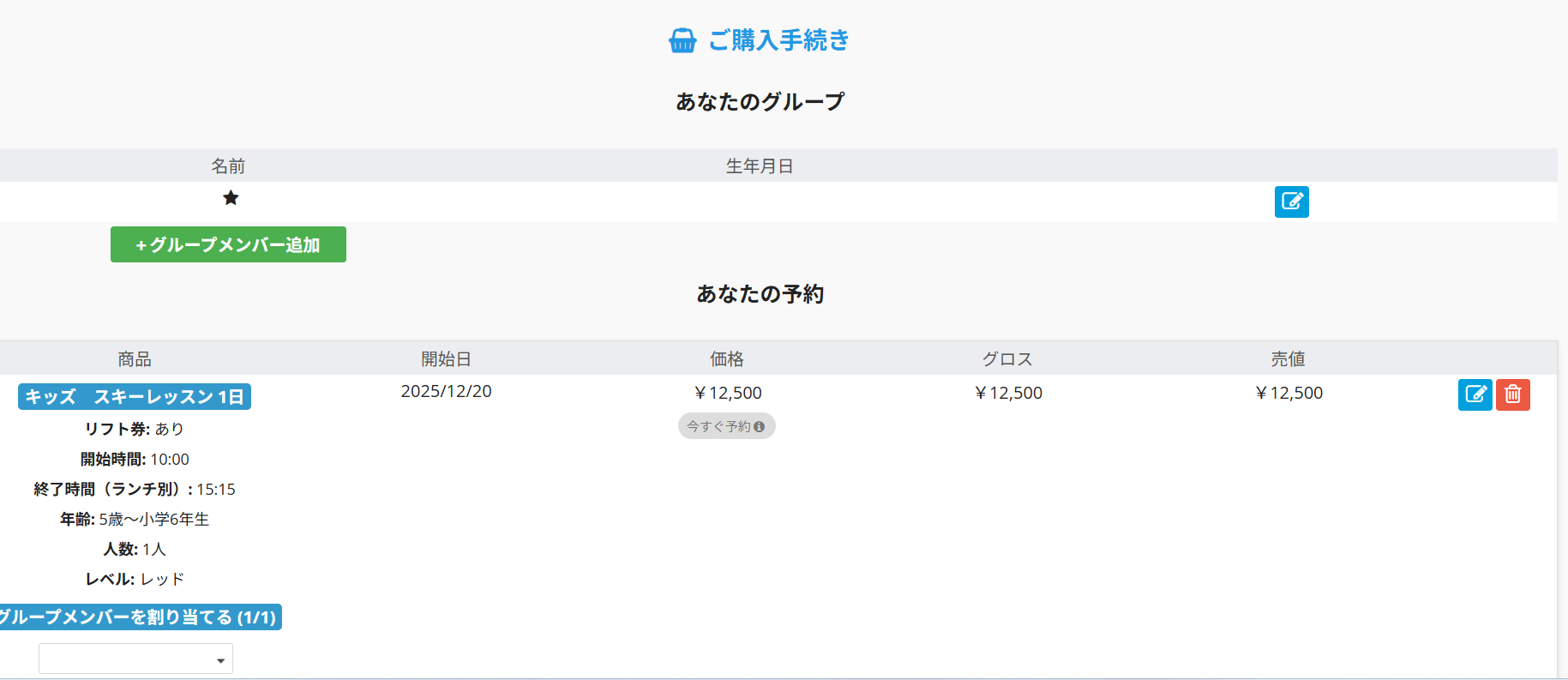Open the group member assignment dropdown
1568x680 pixels.
135,659
